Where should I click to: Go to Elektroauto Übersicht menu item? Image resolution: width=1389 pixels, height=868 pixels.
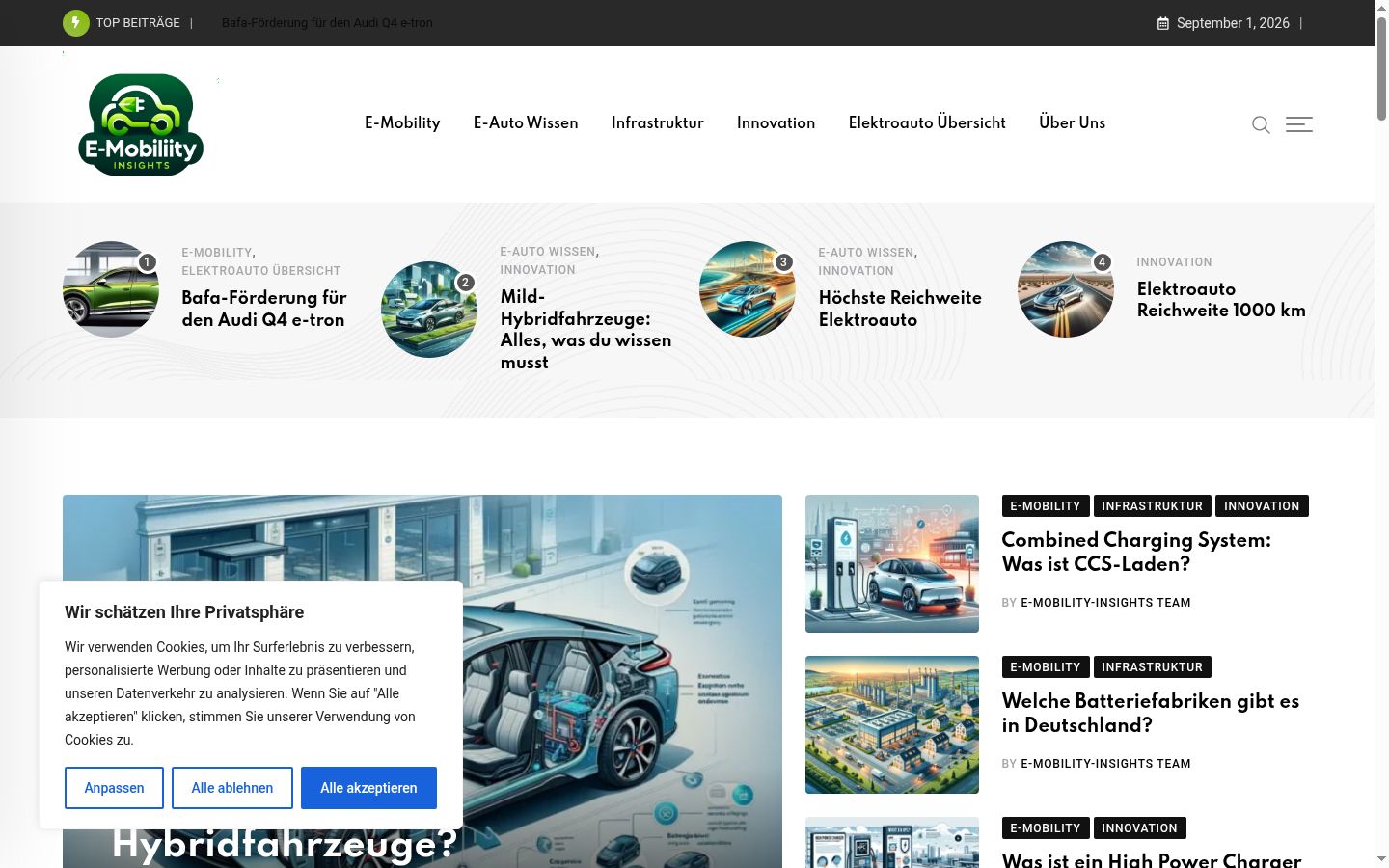click(x=927, y=122)
